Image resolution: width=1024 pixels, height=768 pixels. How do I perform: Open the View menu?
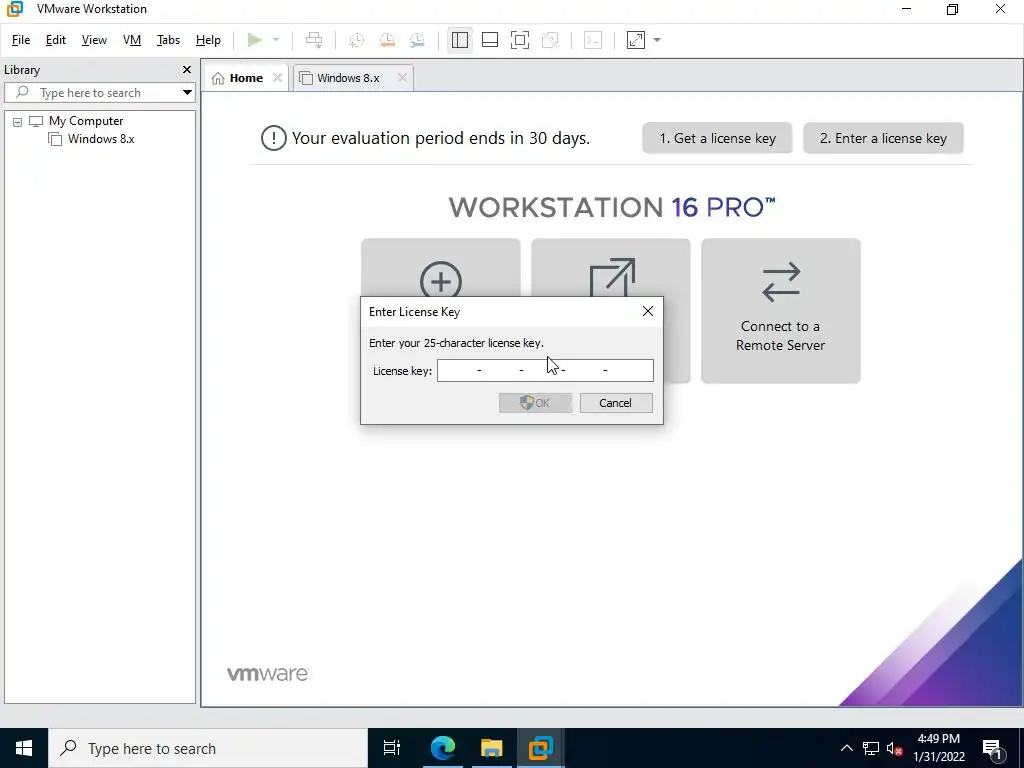click(x=94, y=40)
